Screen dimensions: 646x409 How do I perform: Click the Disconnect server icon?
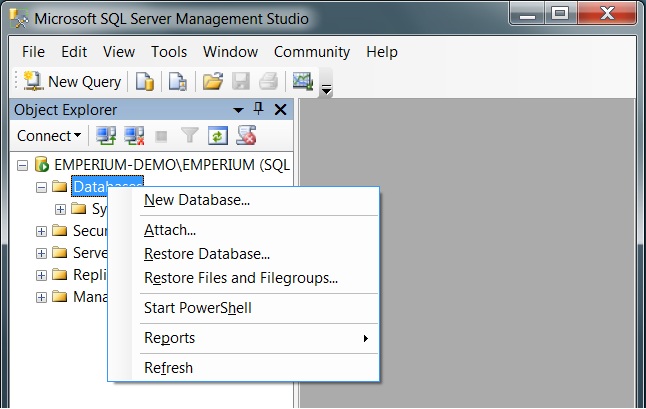pos(134,135)
